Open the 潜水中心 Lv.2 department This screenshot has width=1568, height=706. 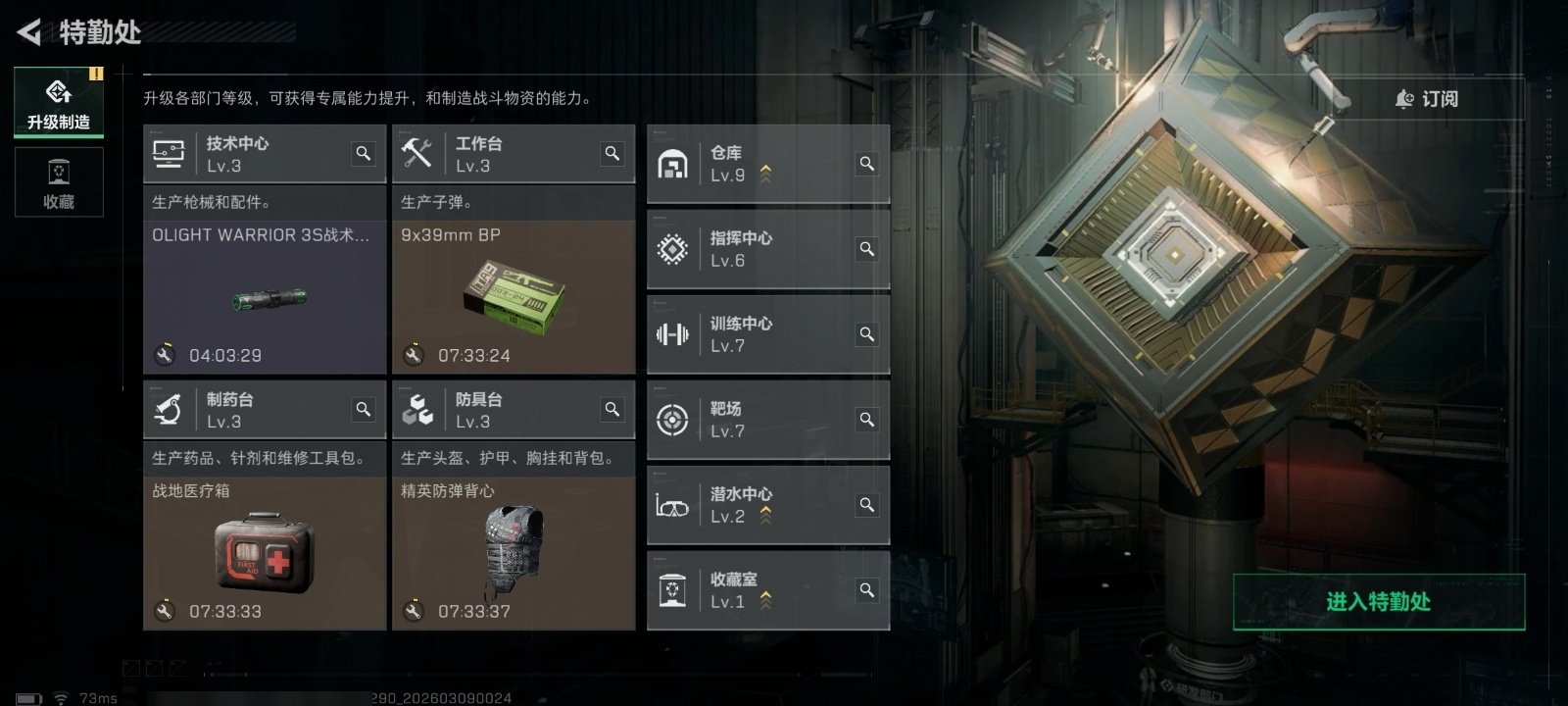(x=768, y=505)
